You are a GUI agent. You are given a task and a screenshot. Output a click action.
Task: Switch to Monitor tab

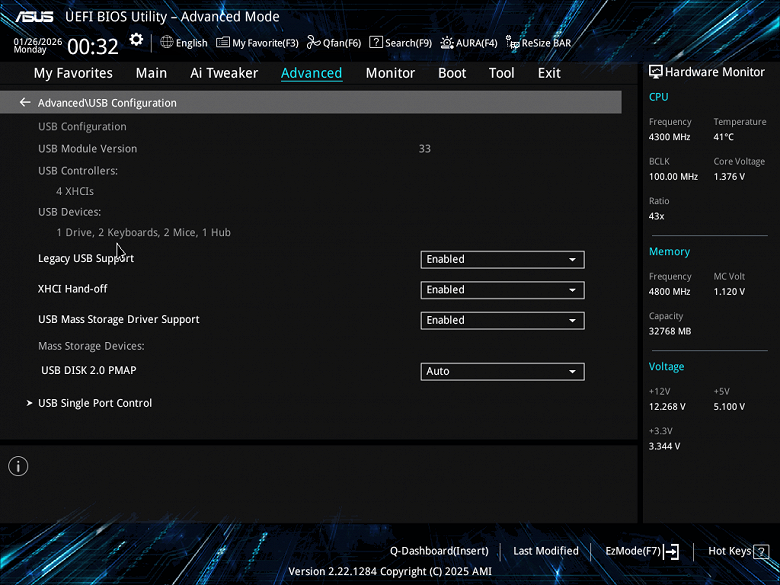tap(390, 73)
